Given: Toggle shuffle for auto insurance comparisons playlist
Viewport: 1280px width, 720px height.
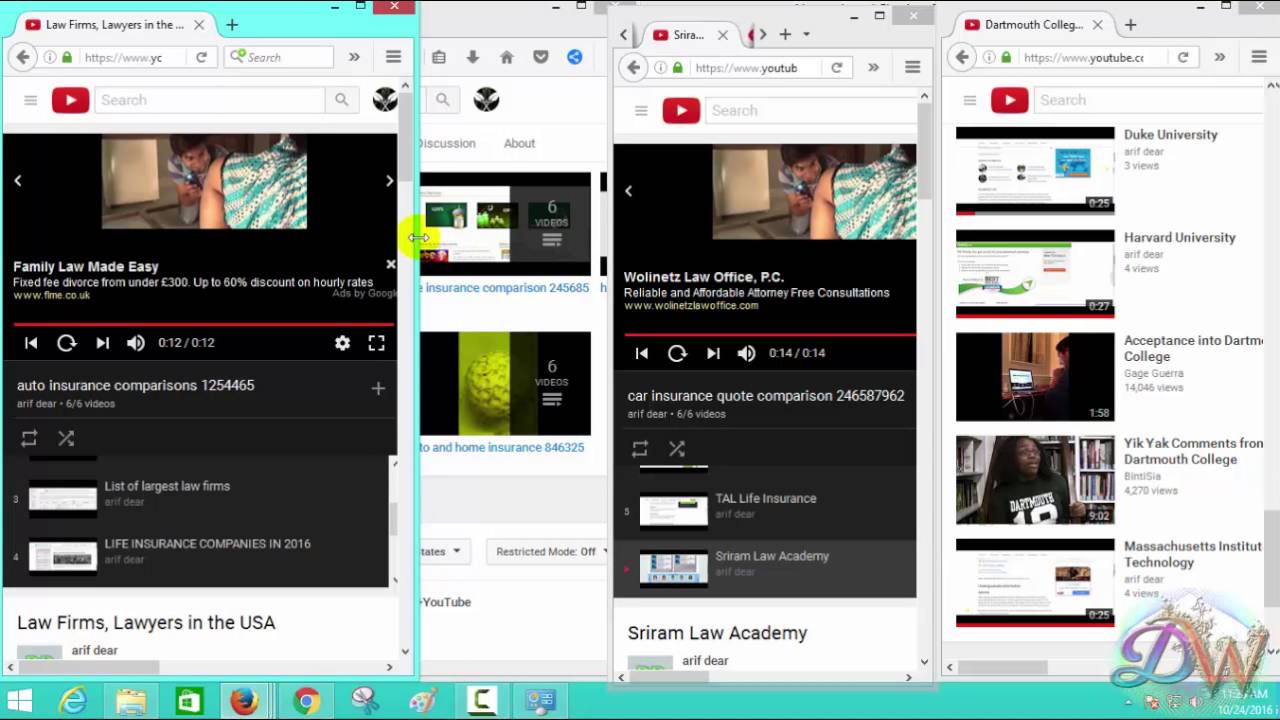Looking at the screenshot, I should point(66,438).
